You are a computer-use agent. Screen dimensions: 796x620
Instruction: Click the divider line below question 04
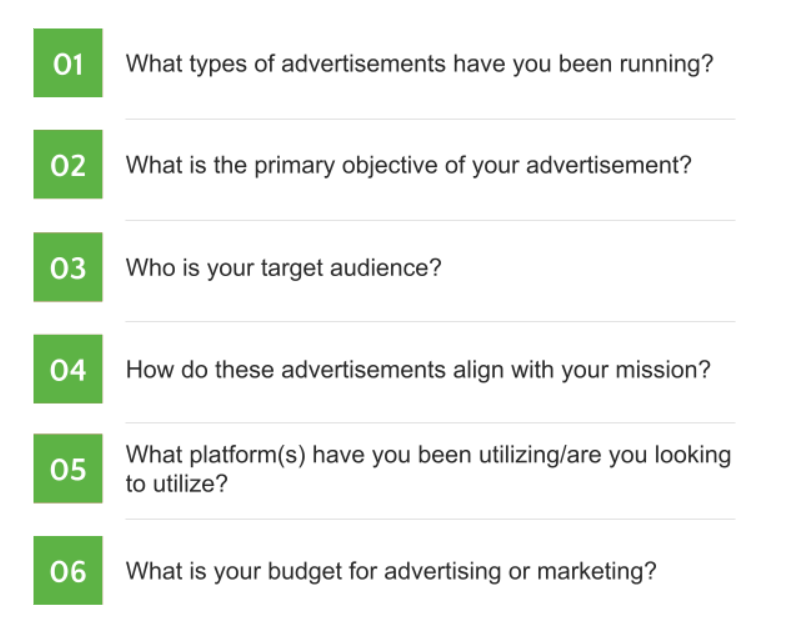430,422
